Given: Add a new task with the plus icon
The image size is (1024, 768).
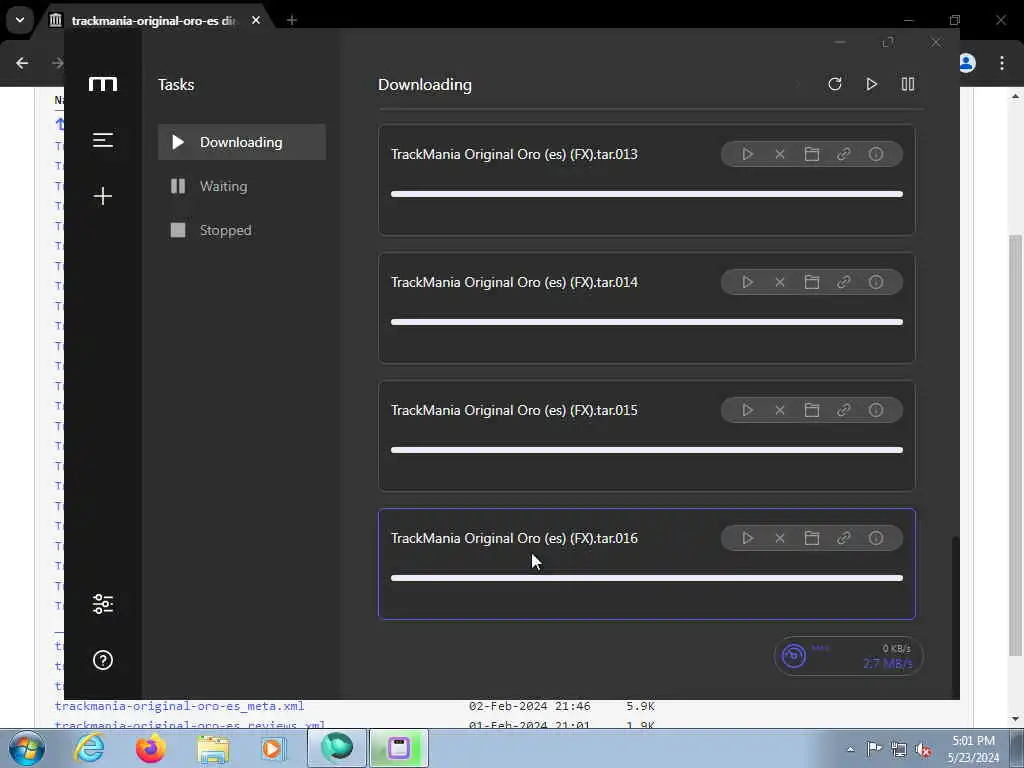Looking at the screenshot, I should [103, 195].
